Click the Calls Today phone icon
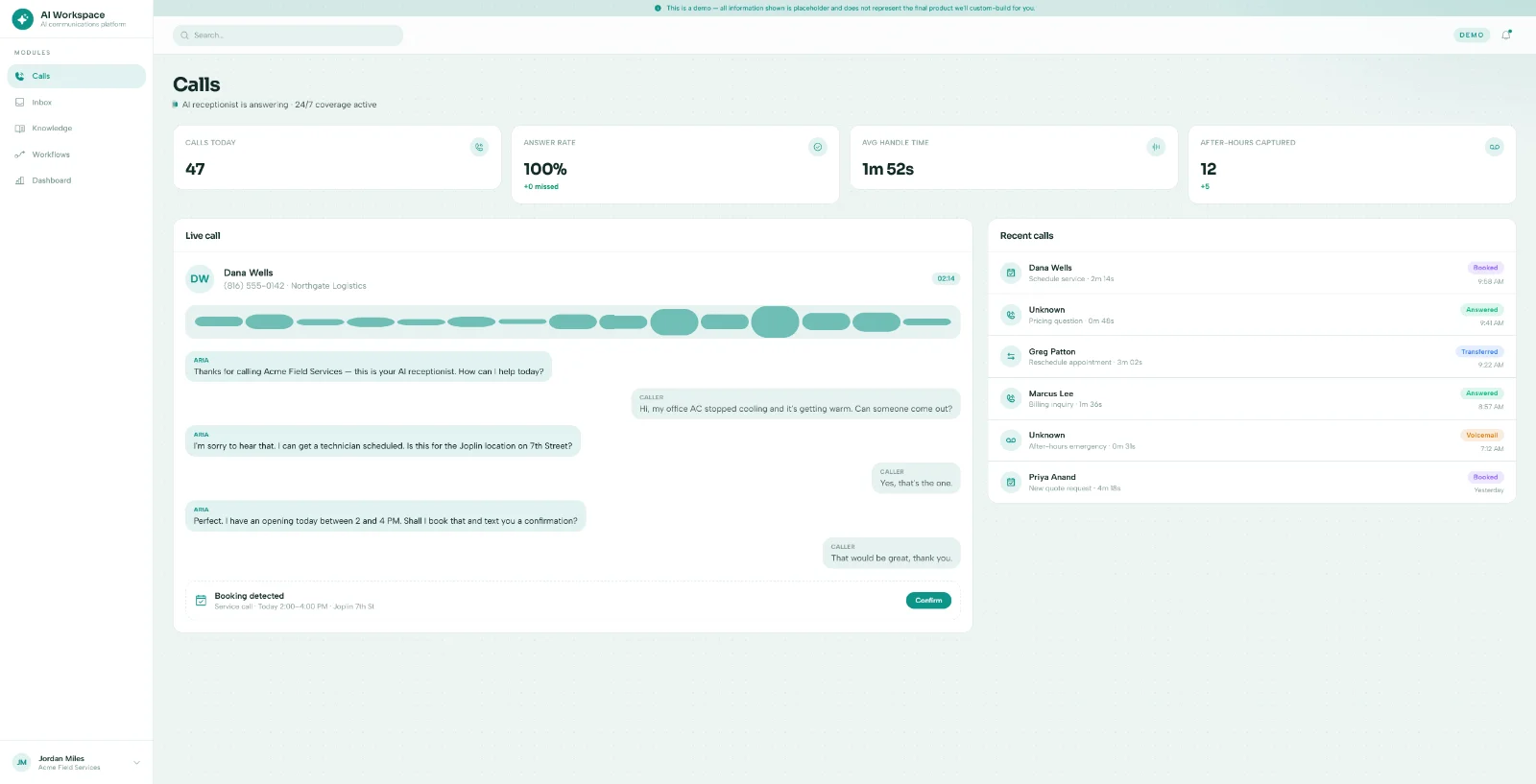The width and height of the screenshot is (1536, 784). (479, 147)
